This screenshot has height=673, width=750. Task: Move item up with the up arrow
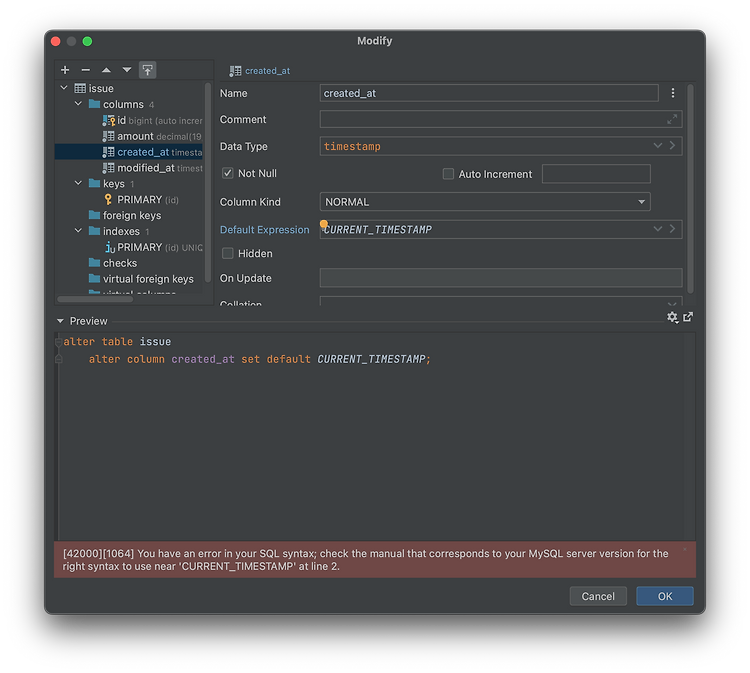pyautogui.click(x=106, y=70)
